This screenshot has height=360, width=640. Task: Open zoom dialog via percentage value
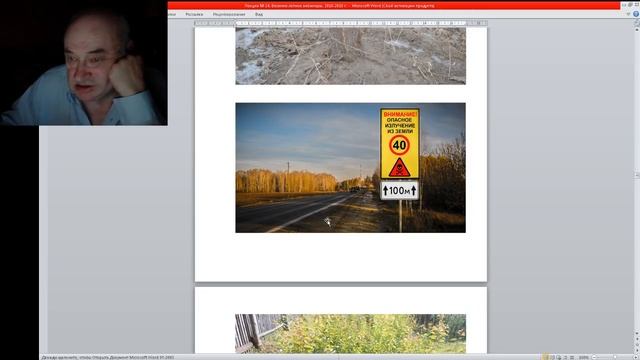[x=583, y=357]
